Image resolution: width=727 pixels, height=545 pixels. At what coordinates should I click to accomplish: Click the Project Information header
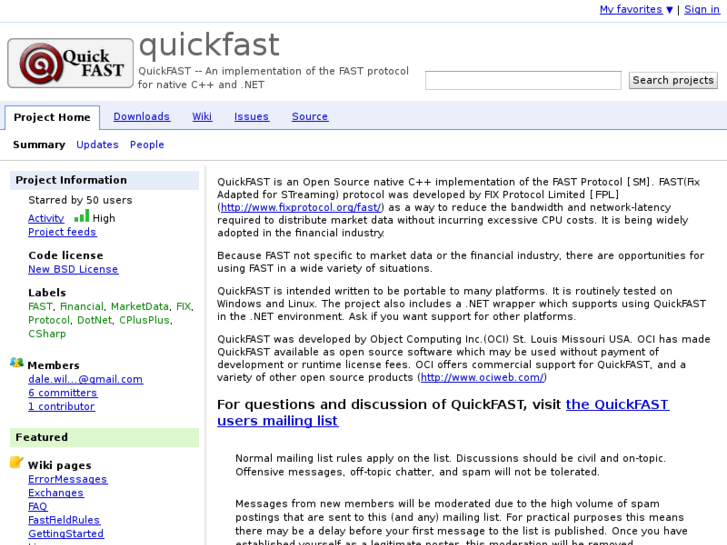pyautogui.click(x=104, y=180)
